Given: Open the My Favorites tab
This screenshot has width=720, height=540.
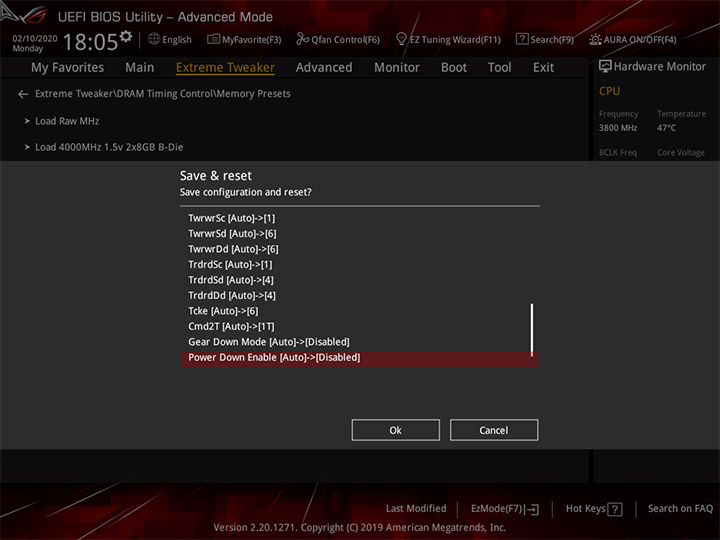Looking at the screenshot, I should click(x=68, y=68).
